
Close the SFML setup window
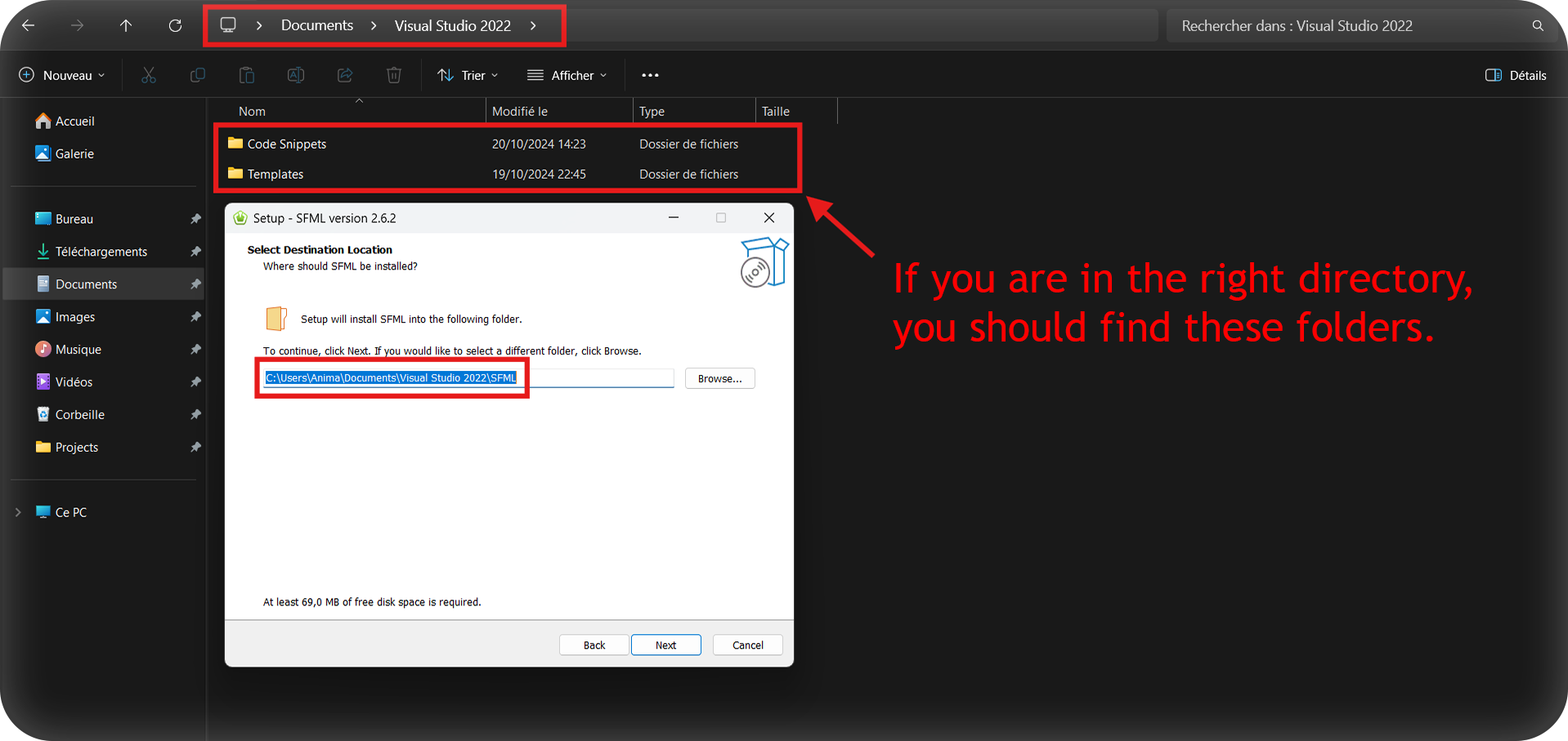tap(769, 217)
